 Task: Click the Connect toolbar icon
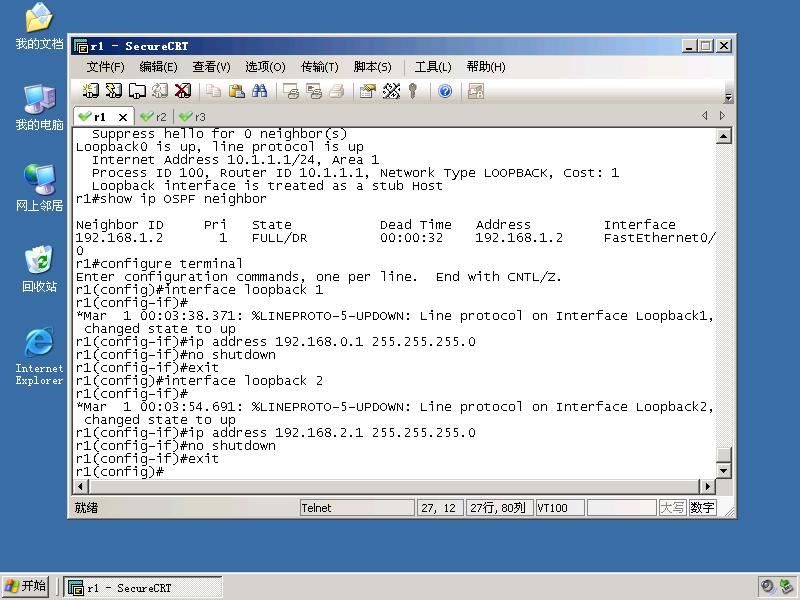(91, 91)
